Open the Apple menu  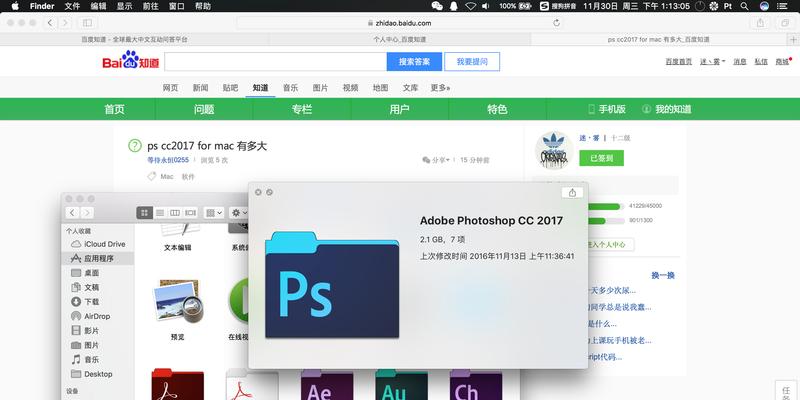click(x=15, y=6)
